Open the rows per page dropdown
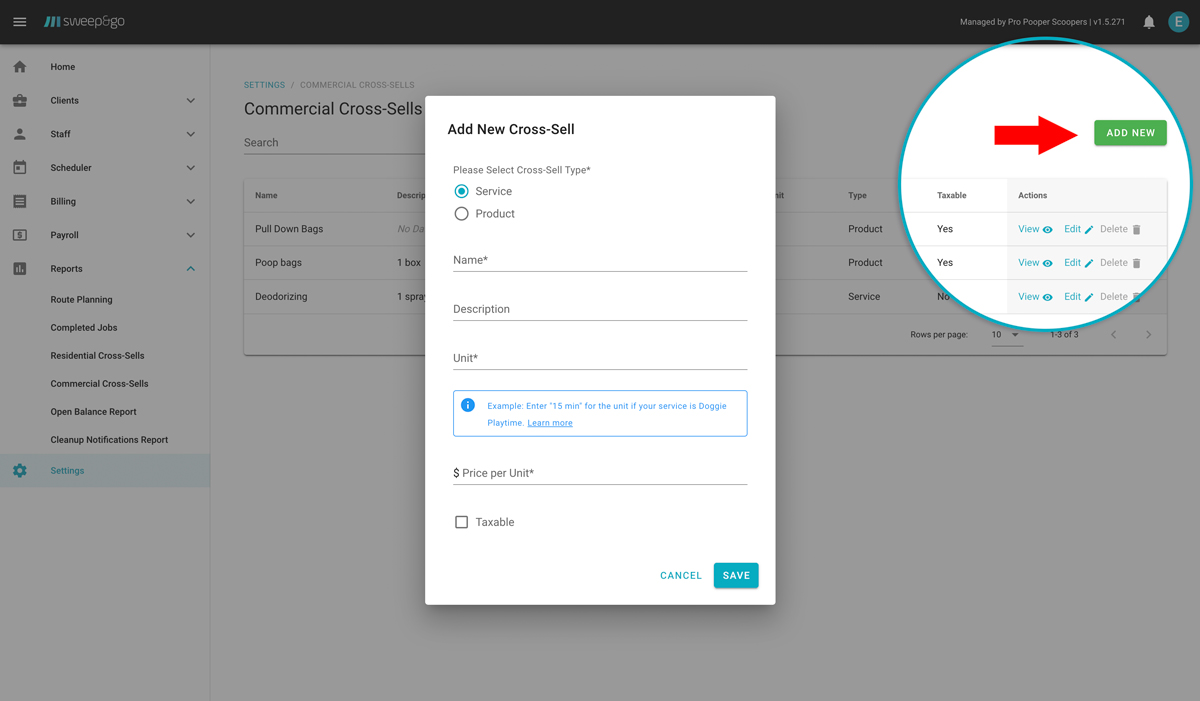Viewport: 1200px width, 701px height. click(x=1005, y=335)
